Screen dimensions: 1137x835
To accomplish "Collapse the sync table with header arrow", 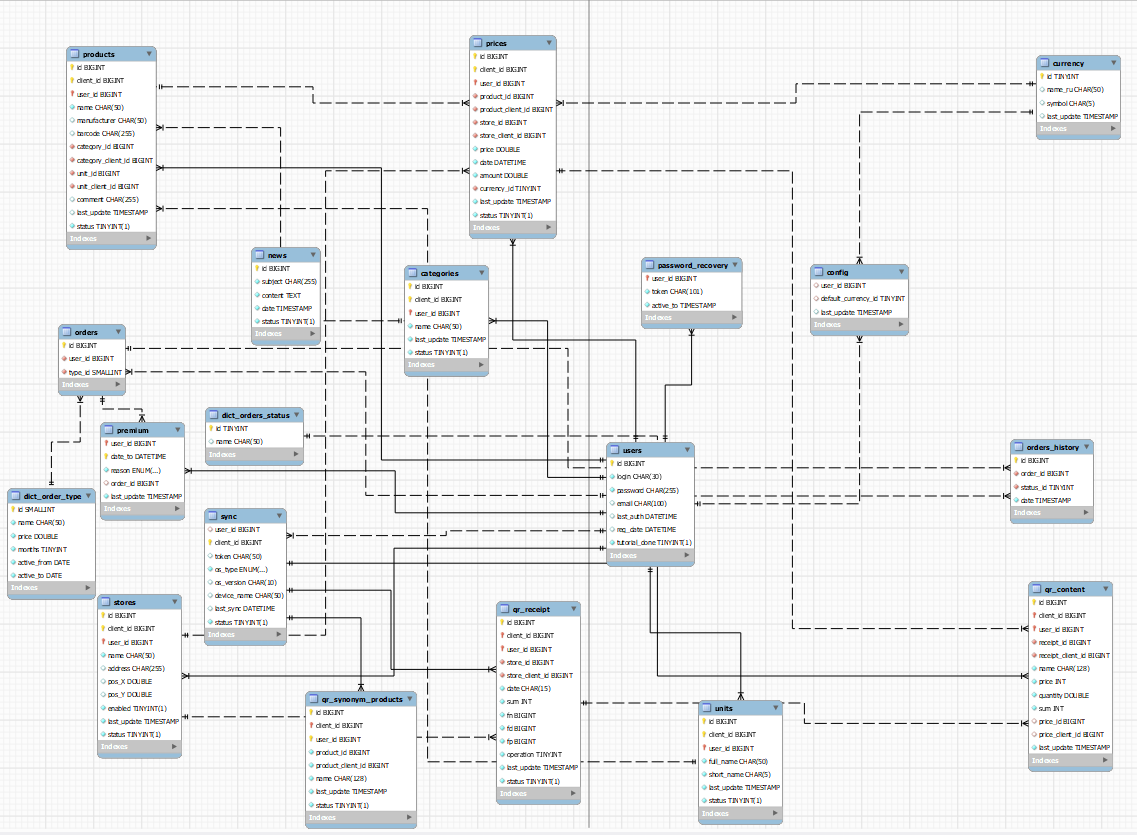I will coord(279,515).
